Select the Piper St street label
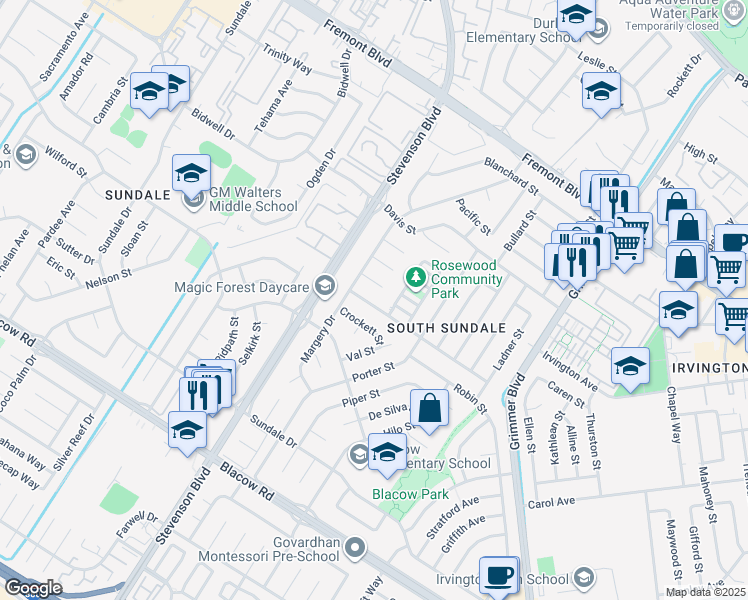 (x=361, y=398)
